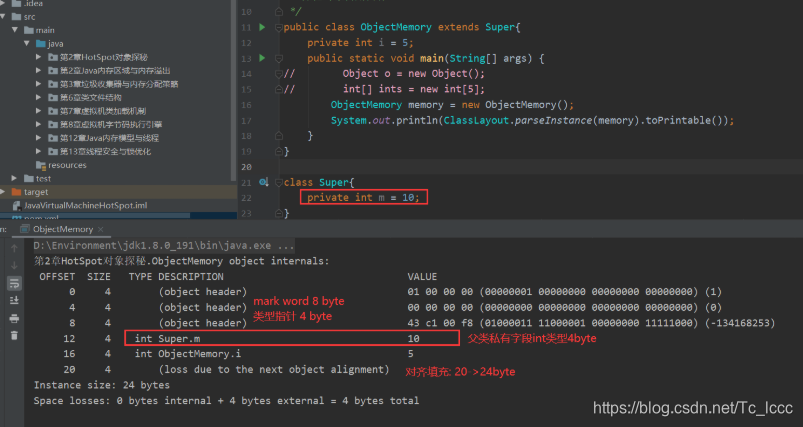This screenshot has width=803, height=427.
Task: Click the Print icon in Run console
Action: 14,318
